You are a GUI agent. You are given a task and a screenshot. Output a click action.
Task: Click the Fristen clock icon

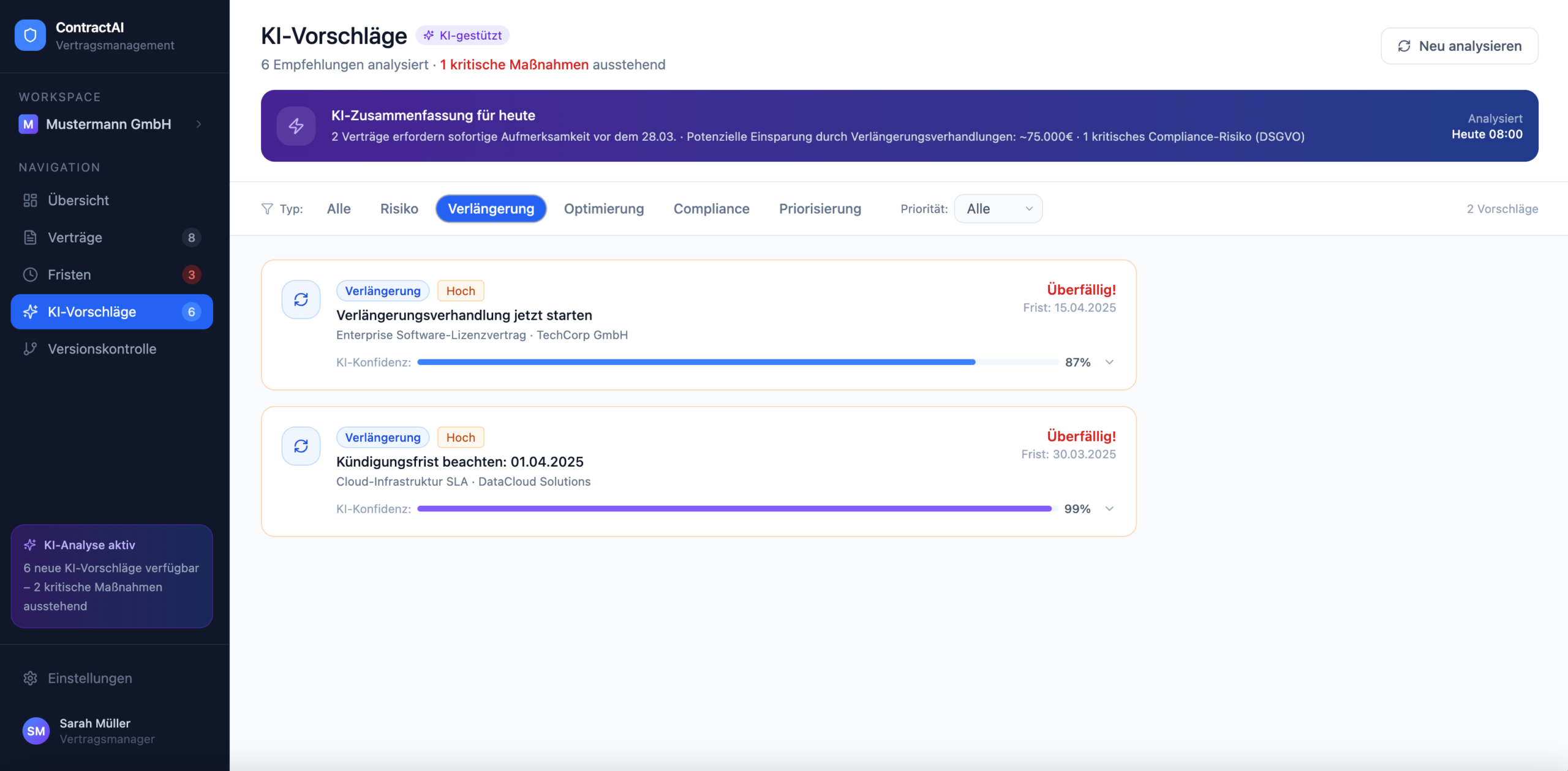point(30,274)
